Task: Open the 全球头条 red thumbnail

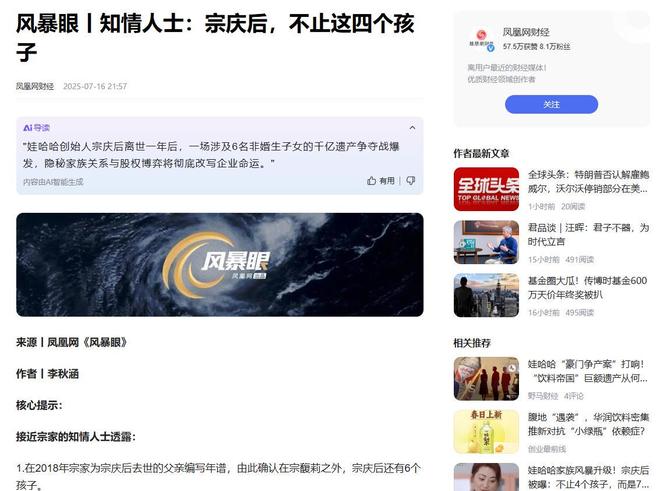Action: pyautogui.click(x=486, y=189)
